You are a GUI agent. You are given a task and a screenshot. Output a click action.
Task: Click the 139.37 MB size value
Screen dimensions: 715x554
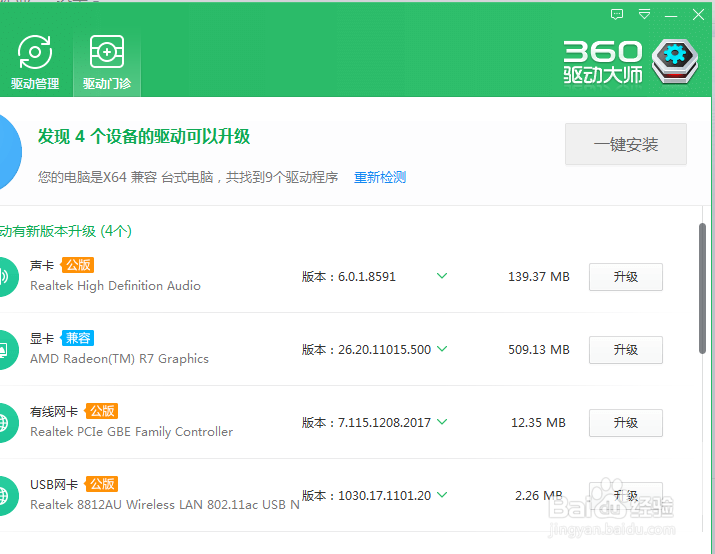(x=539, y=277)
